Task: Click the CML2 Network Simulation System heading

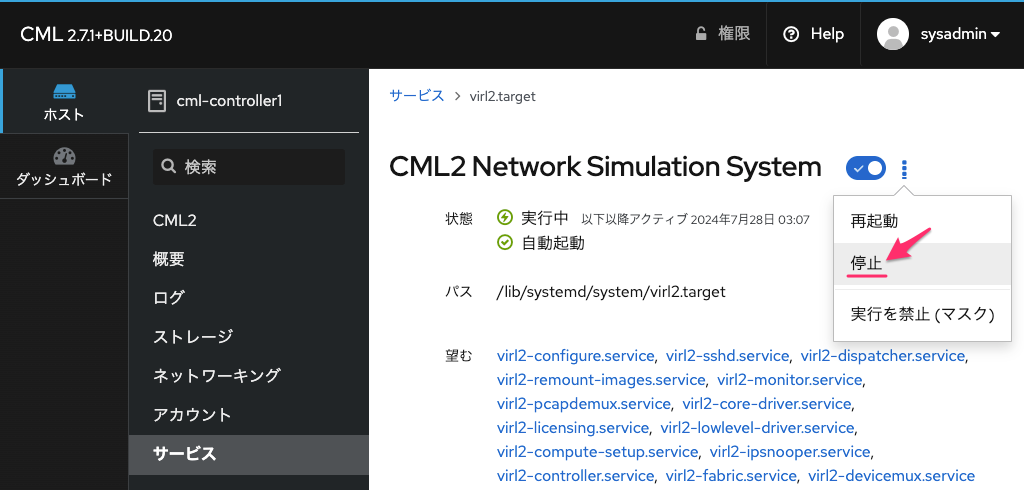Action: tap(605, 167)
